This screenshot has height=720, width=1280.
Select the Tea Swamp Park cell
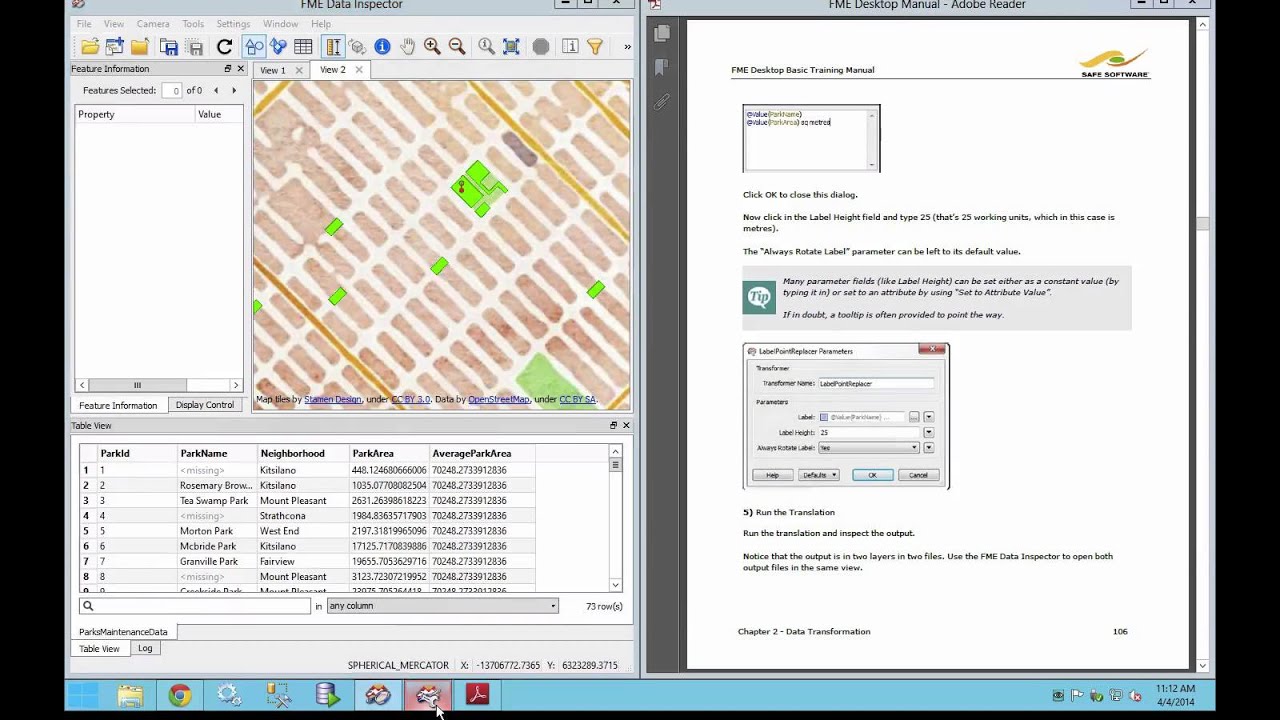coord(217,501)
